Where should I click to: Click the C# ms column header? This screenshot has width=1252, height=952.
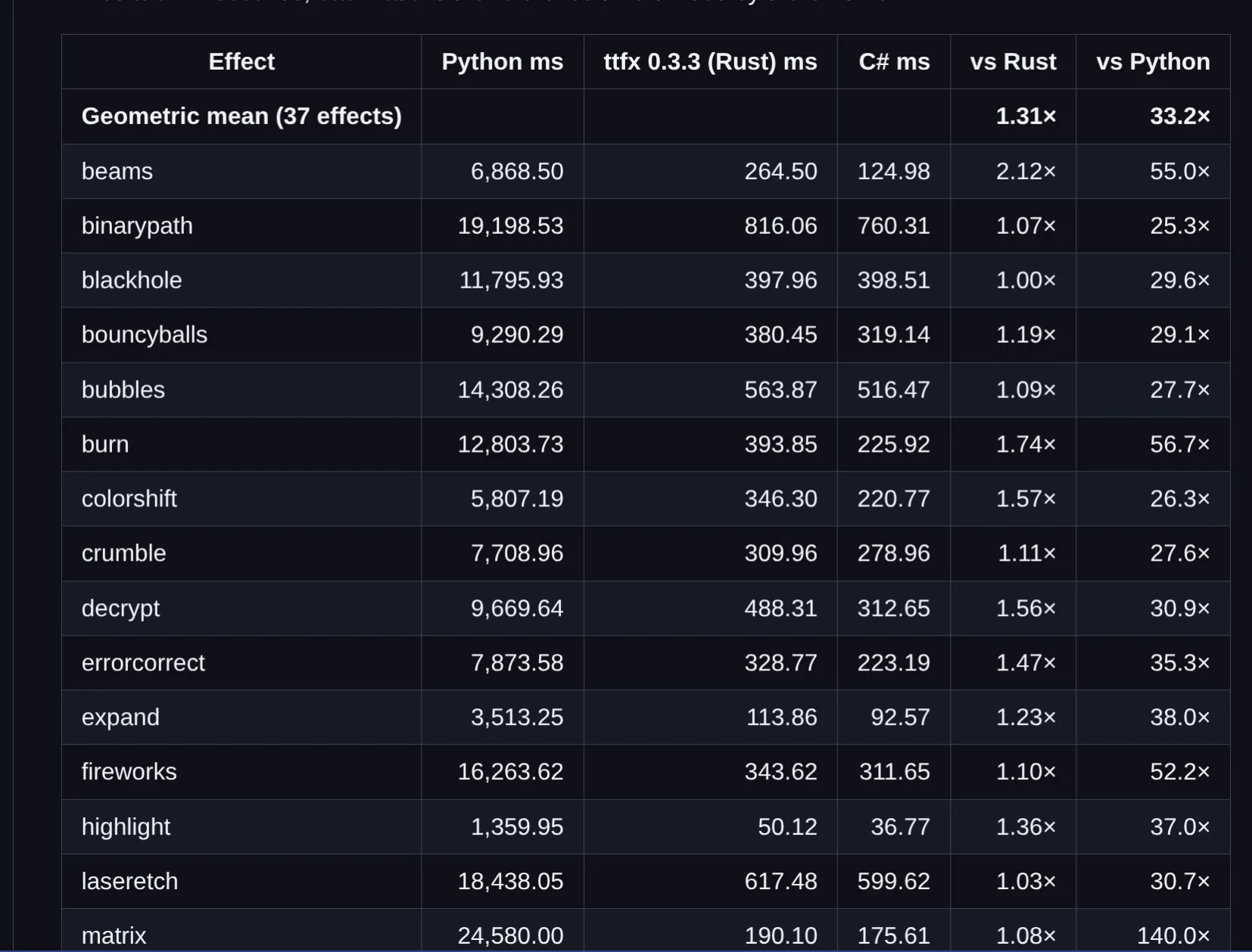pyautogui.click(x=894, y=62)
